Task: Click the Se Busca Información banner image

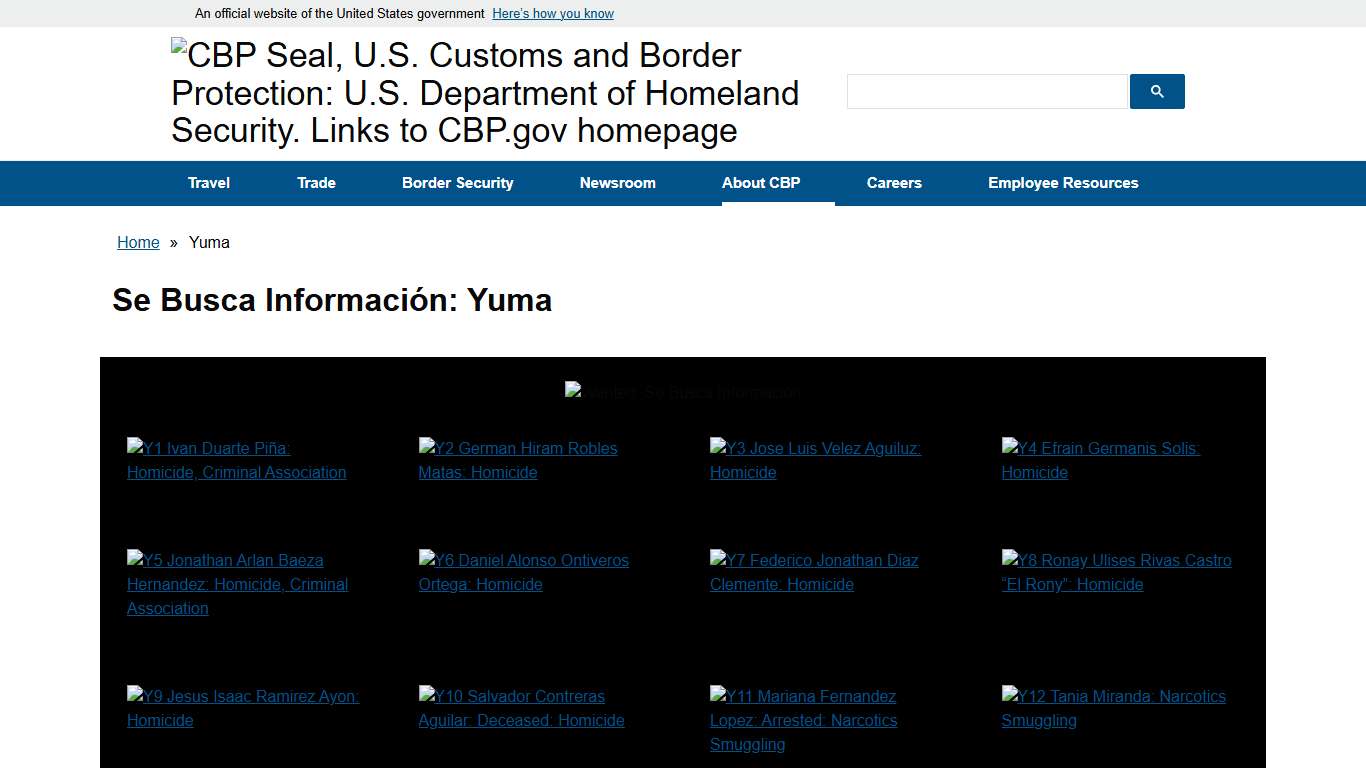Action: (682, 392)
